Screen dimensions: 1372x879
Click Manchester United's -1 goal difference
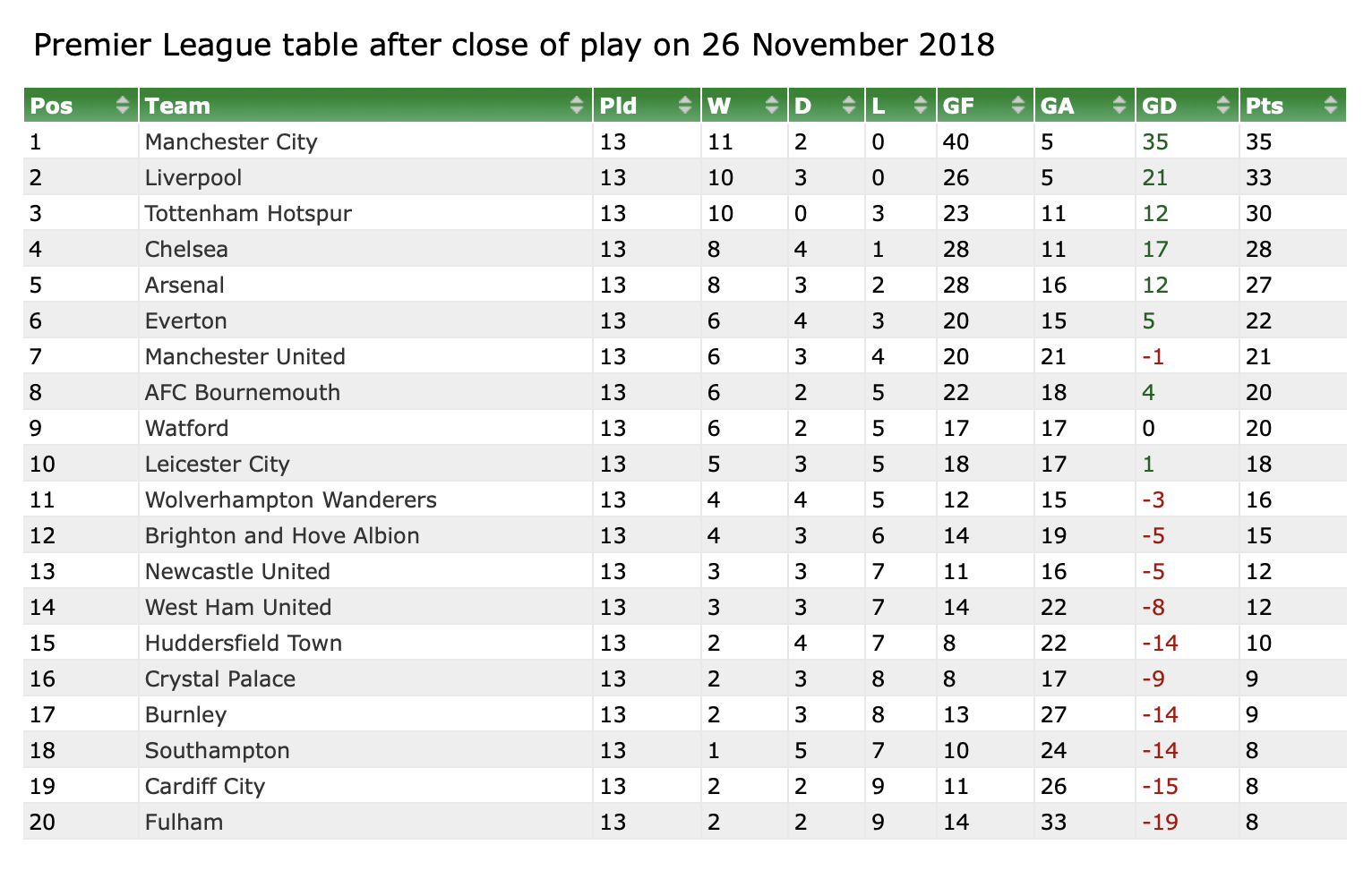click(x=1153, y=356)
